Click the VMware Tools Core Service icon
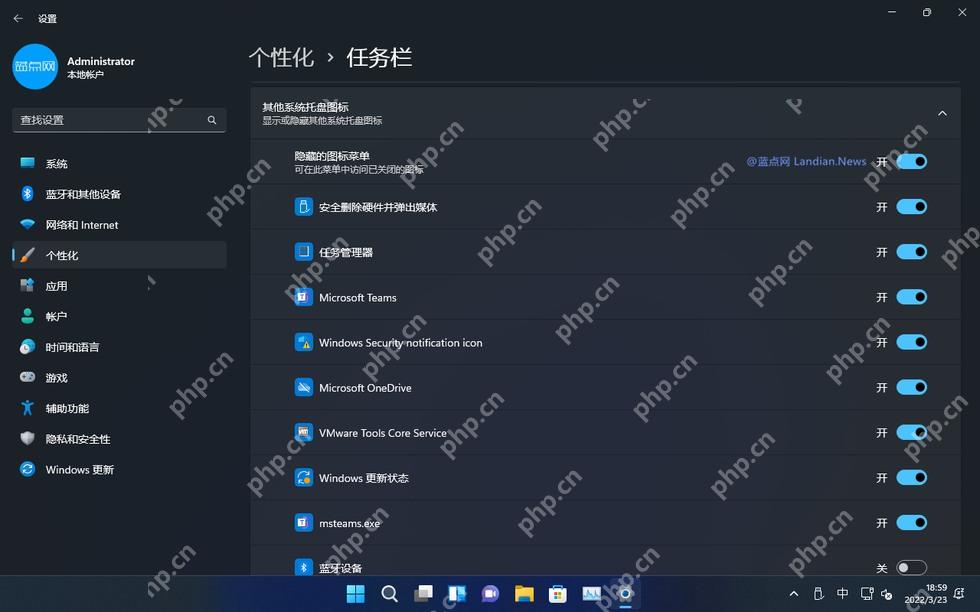The height and width of the screenshot is (612, 980). 303,433
